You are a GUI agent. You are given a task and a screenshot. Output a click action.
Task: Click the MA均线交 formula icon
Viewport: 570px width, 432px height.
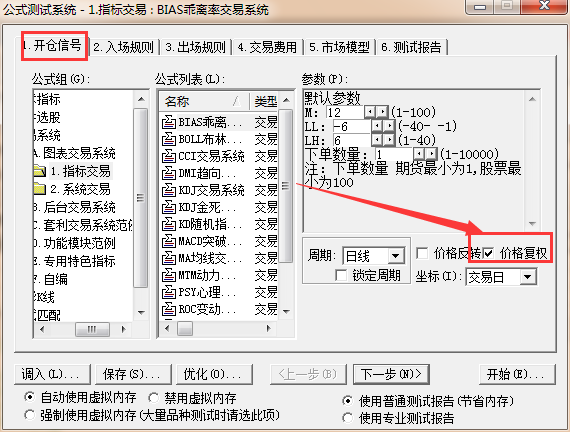coord(169,258)
